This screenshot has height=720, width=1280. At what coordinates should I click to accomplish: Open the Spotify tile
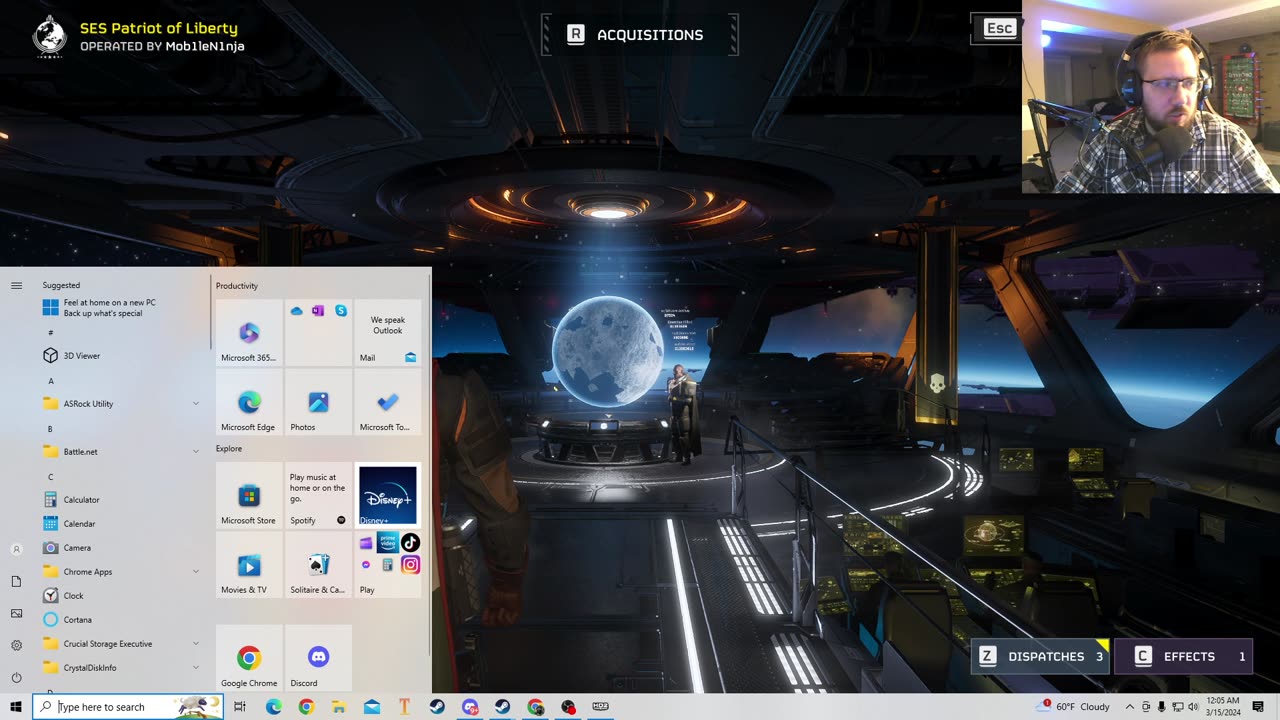click(x=318, y=495)
